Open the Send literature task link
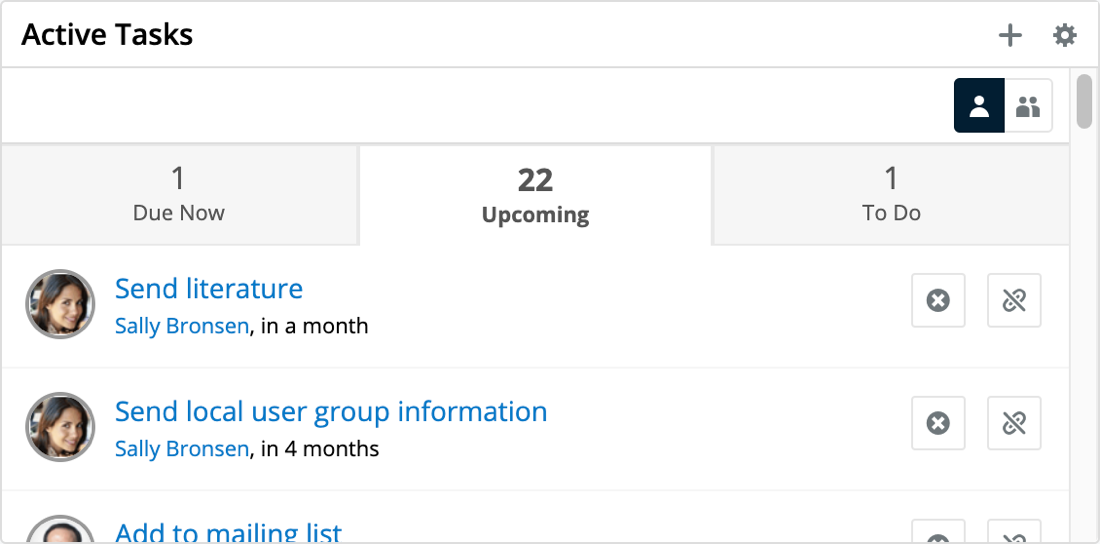1100x544 pixels. pyautogui.click(x=209, y=289)
